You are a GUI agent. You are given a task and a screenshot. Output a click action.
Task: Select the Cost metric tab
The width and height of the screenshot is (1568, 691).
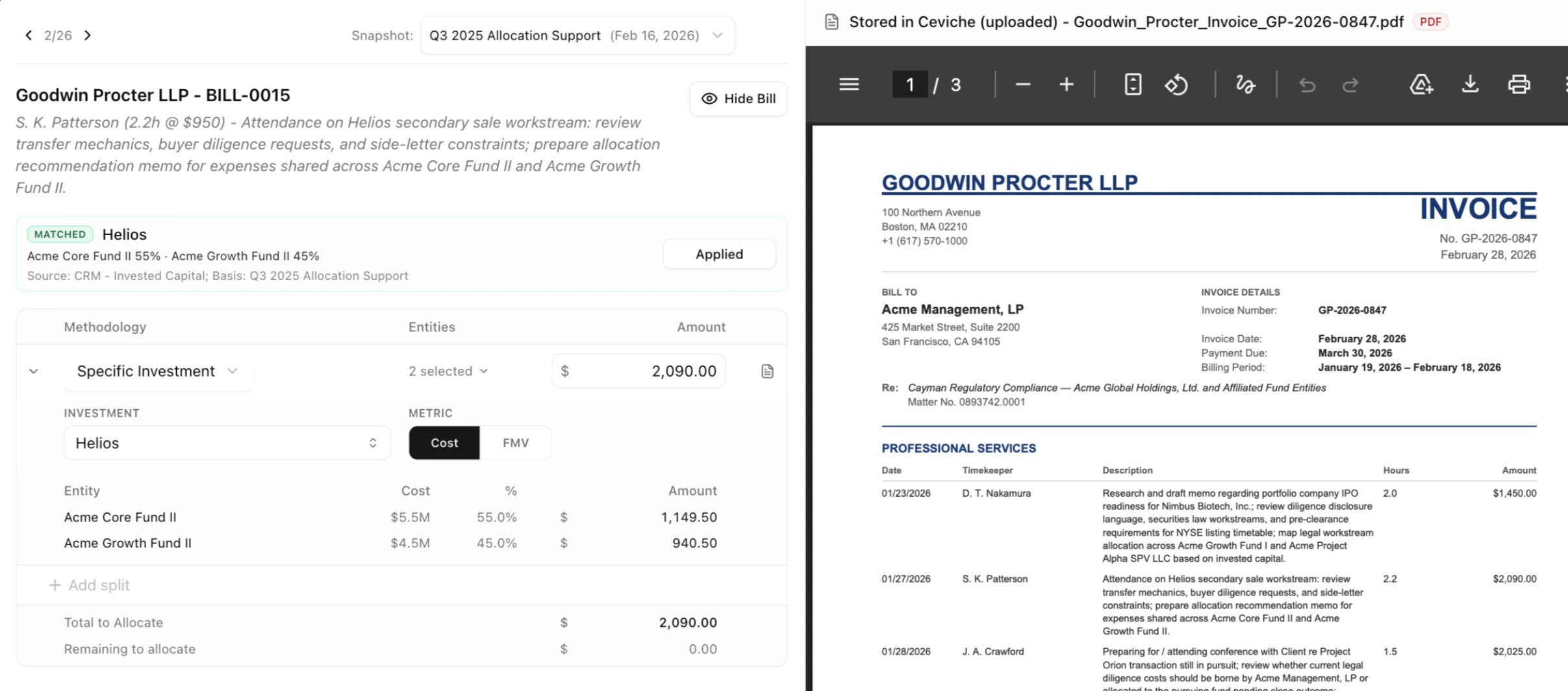point(444,442)
